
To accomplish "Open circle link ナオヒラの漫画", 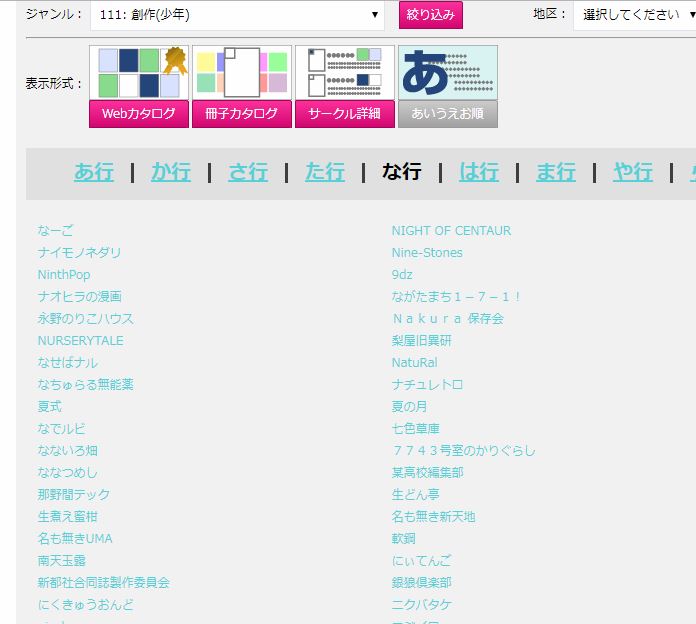I will point(79,297).
